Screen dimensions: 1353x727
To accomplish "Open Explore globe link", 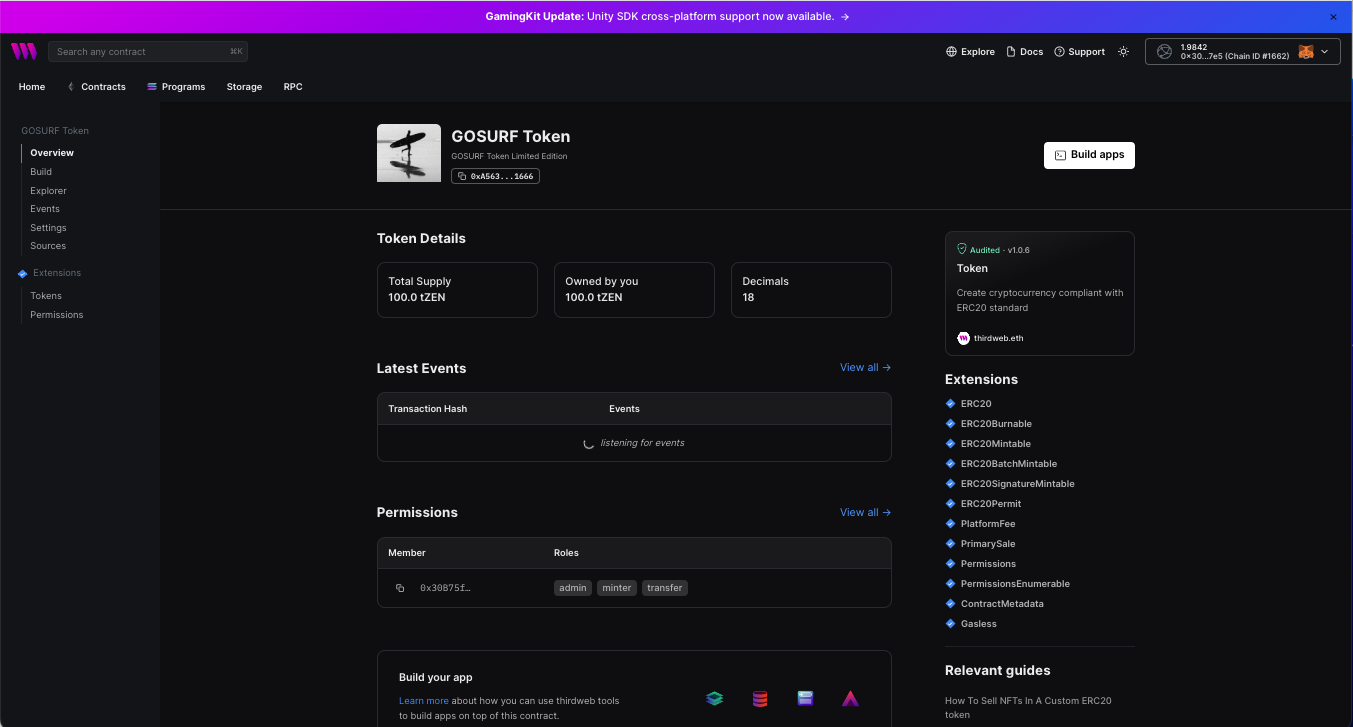I will pos(970,52).
